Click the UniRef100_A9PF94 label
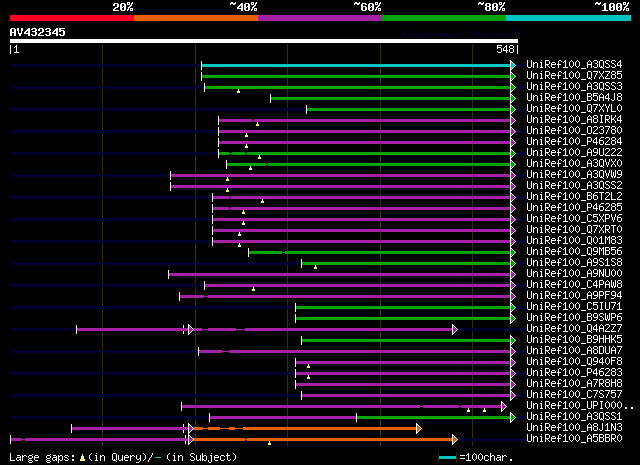The width and height of the screenshot is (640, 465). point(574,296)
